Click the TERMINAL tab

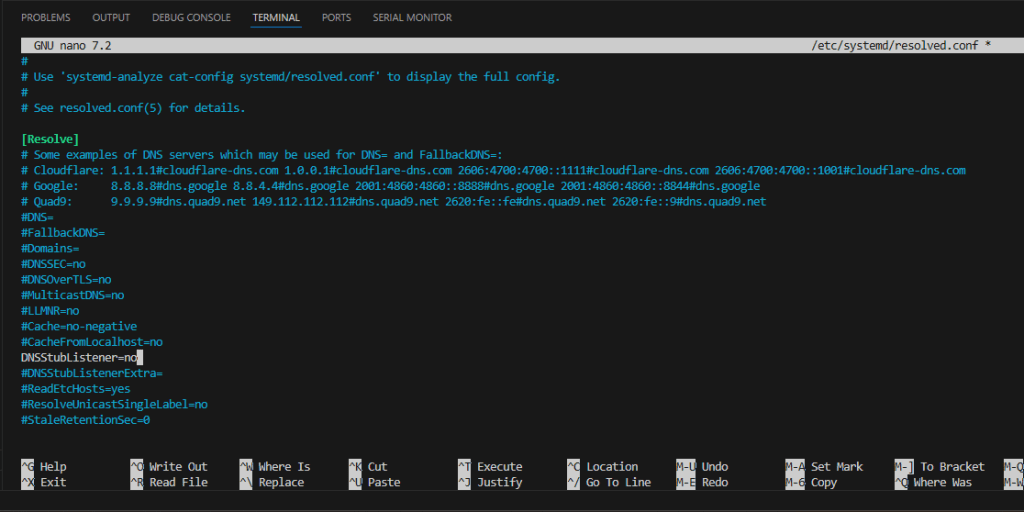[x=276, y=18]
